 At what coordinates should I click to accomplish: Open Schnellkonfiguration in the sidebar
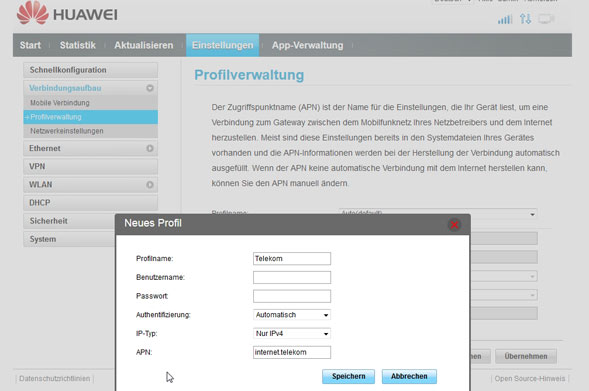91,70
